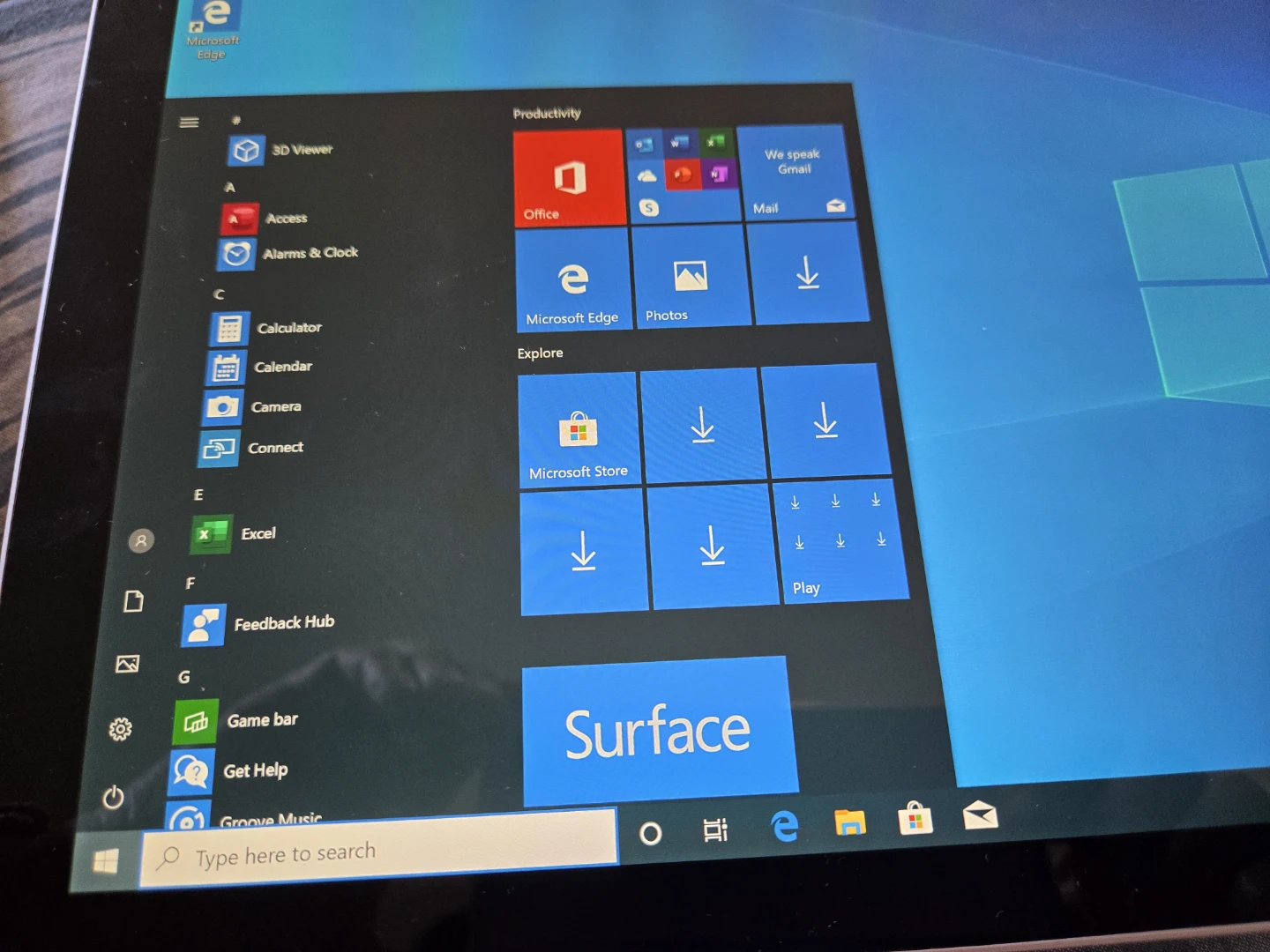Screen dimensions: 1270x952
Task: Open the Mail tile showing 'We speak Gmail'
Action: pos(796,172)
